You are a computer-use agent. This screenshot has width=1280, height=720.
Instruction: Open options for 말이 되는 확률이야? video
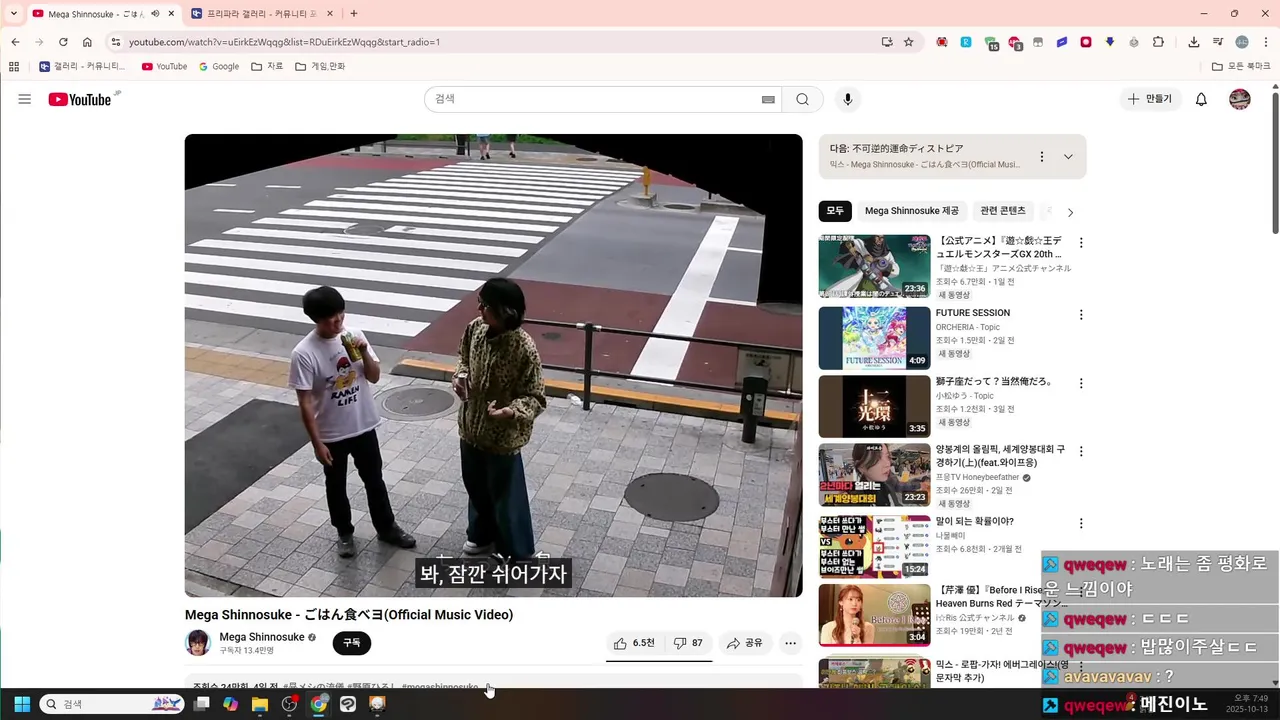click(x=1081, y=523)
